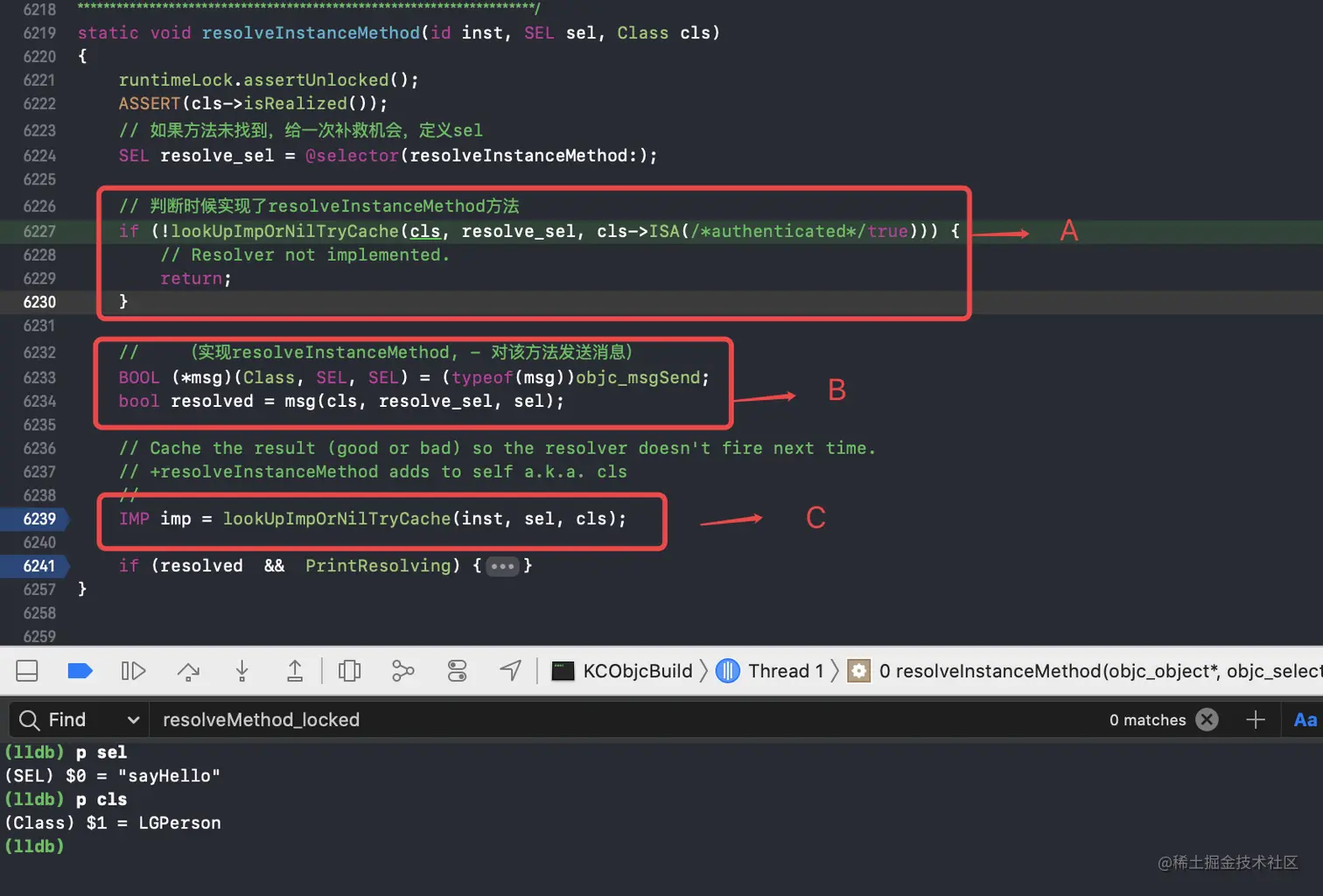This screenshot has width=1323, height=896.
Task: Select the KCObjcBuild process in the jump bar
Action: (622, 671)
